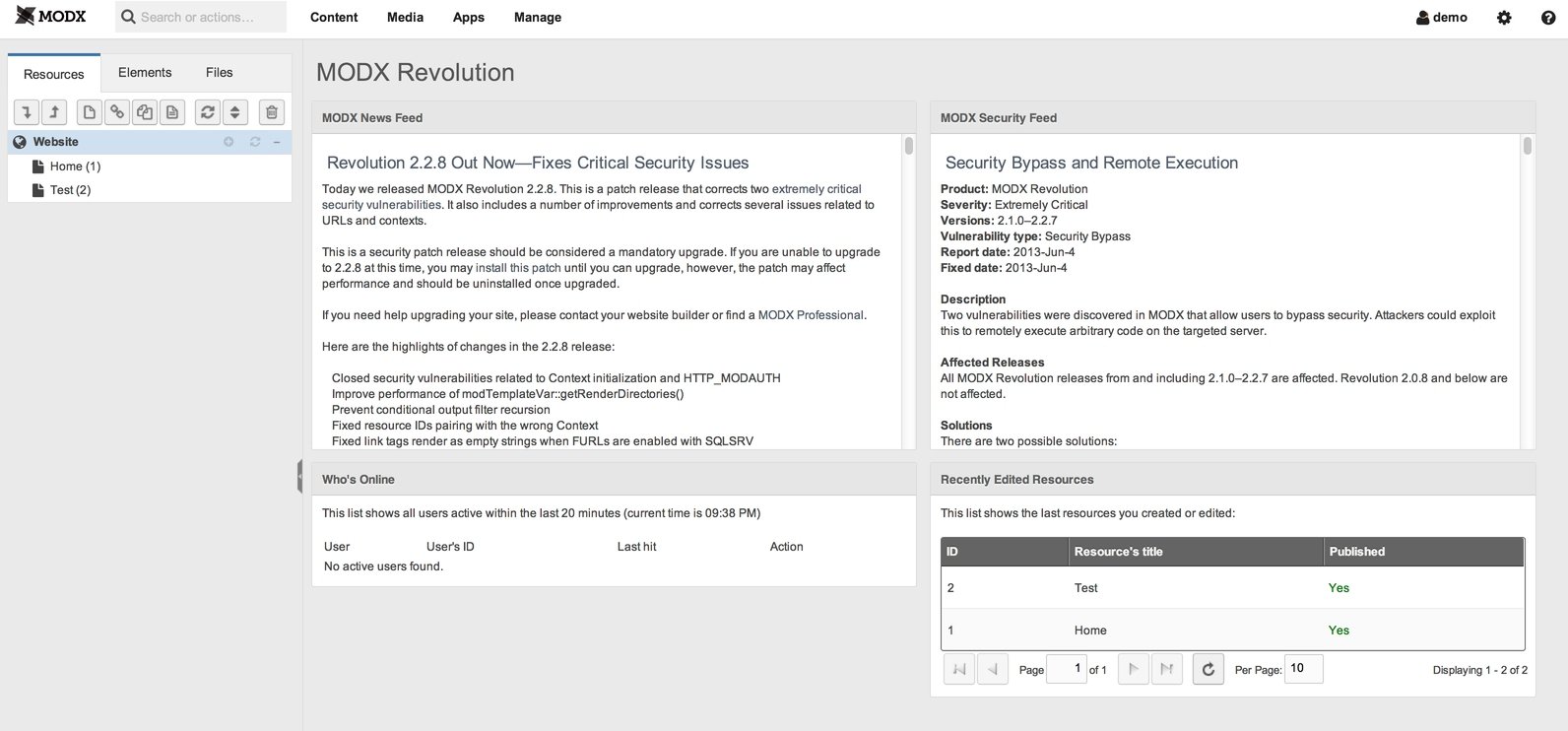Screen dimensions: 1568x731
Task: Sort by the Resource's title column header
Action: pos(1196,552)
